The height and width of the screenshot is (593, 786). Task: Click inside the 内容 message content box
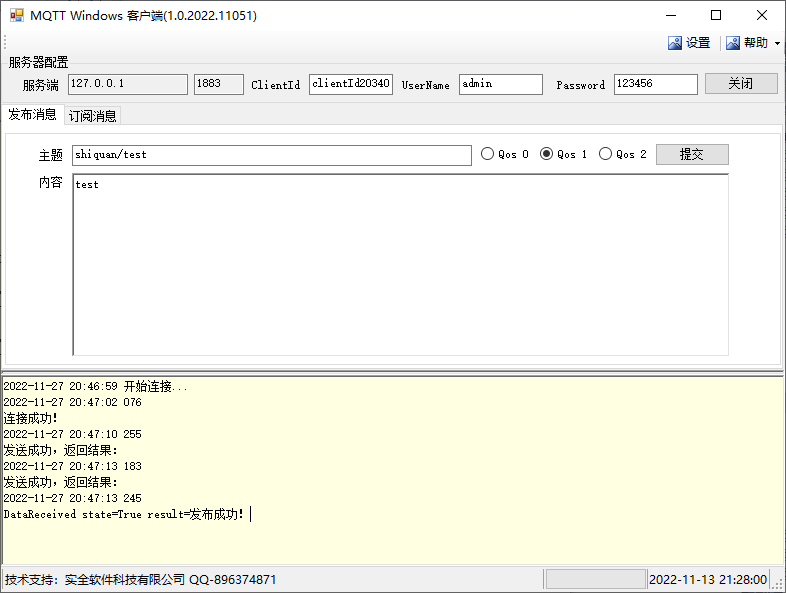[401, 265]
